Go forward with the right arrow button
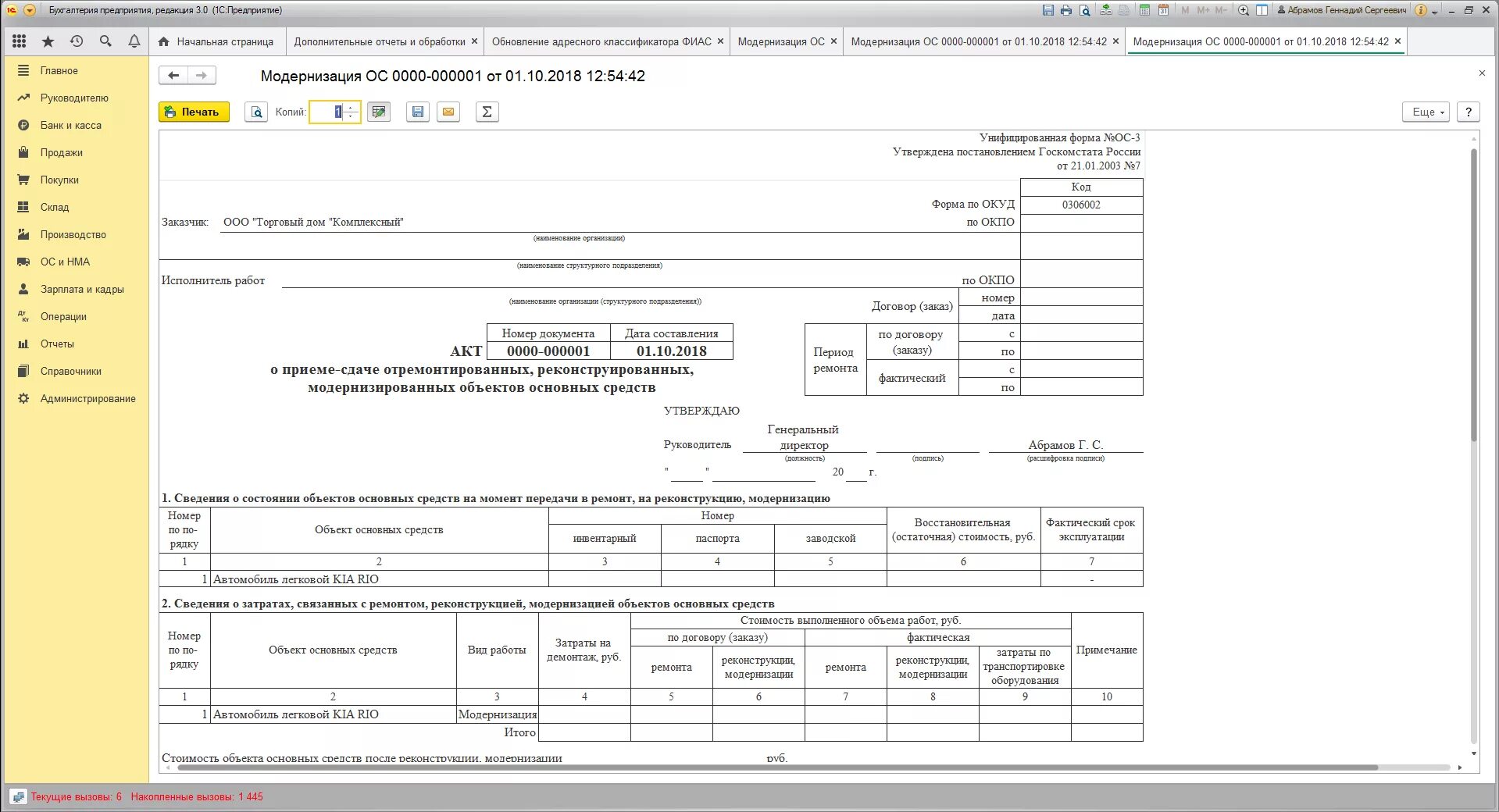1499x812 pixels. [202, 76]
